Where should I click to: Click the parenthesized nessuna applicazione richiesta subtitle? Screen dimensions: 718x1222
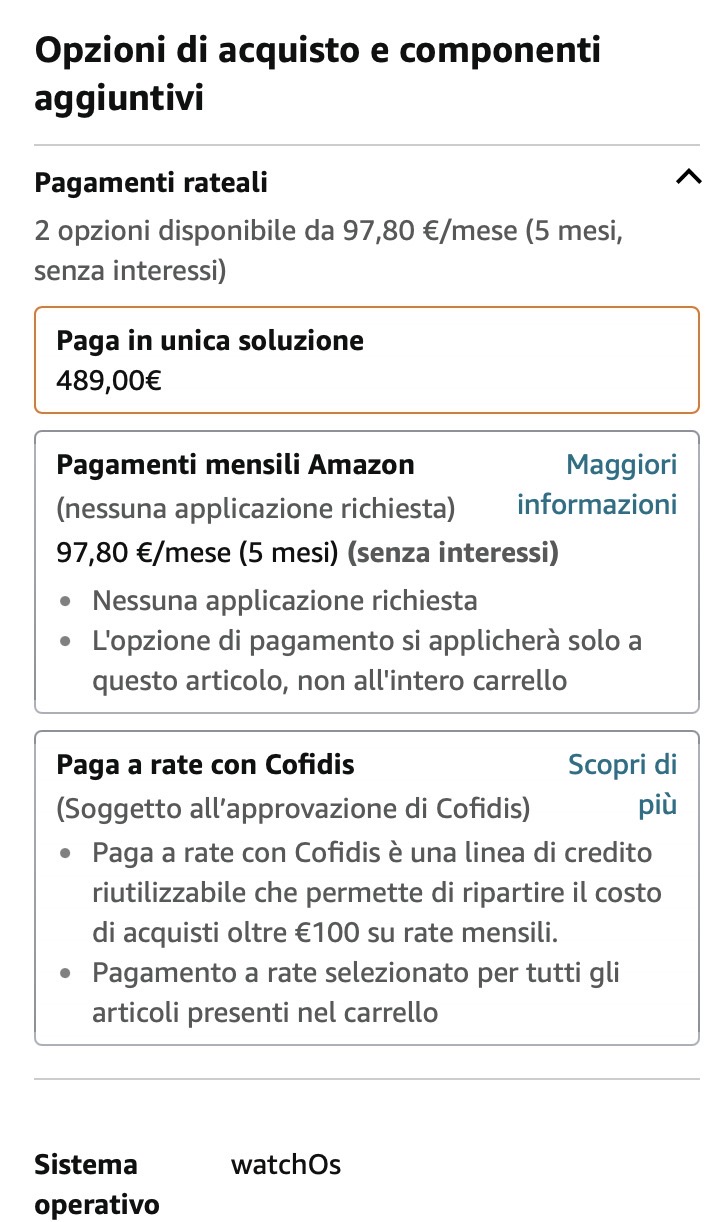click(x=255, y=509)
